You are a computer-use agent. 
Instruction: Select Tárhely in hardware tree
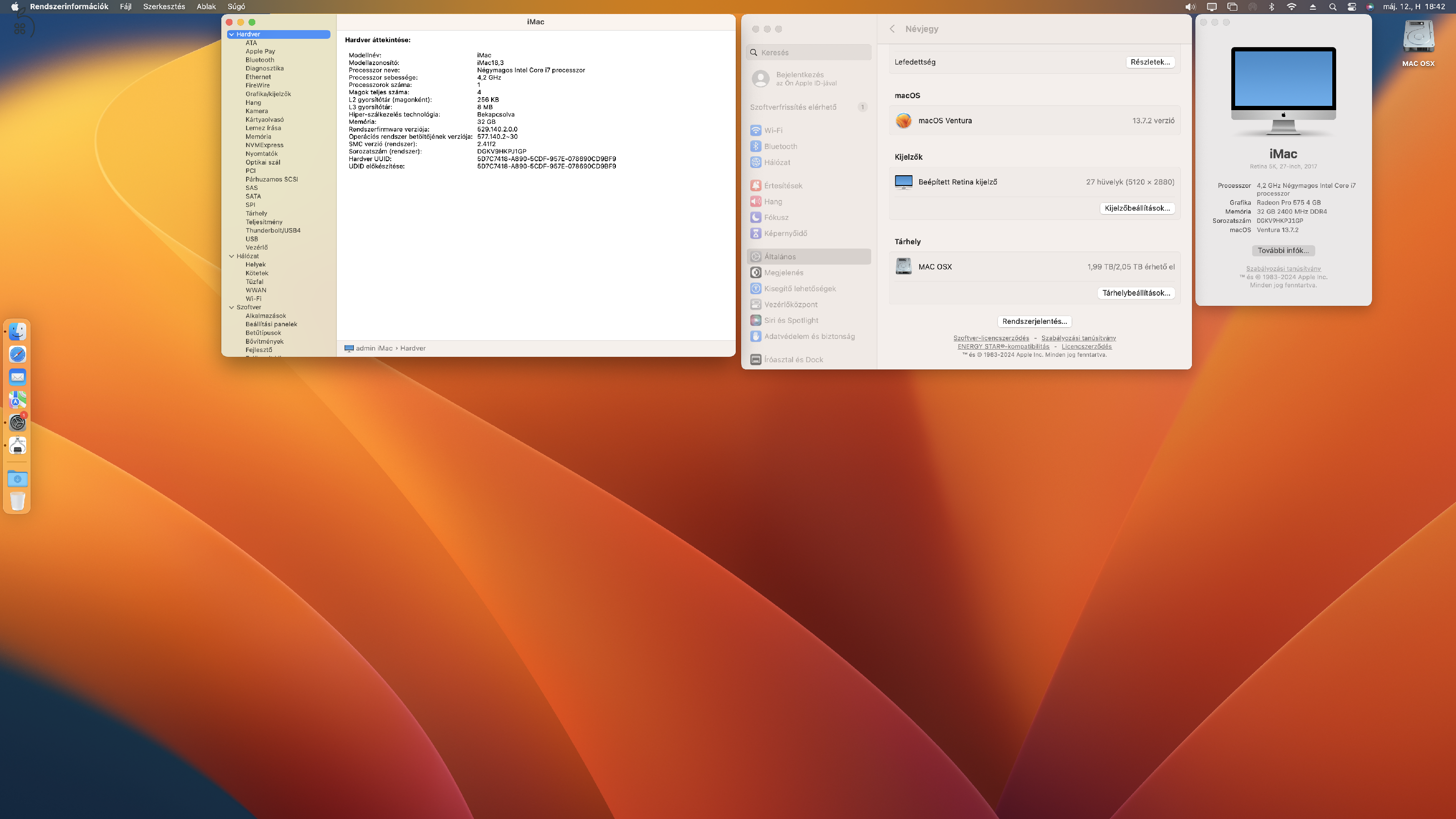pos(256,214)
